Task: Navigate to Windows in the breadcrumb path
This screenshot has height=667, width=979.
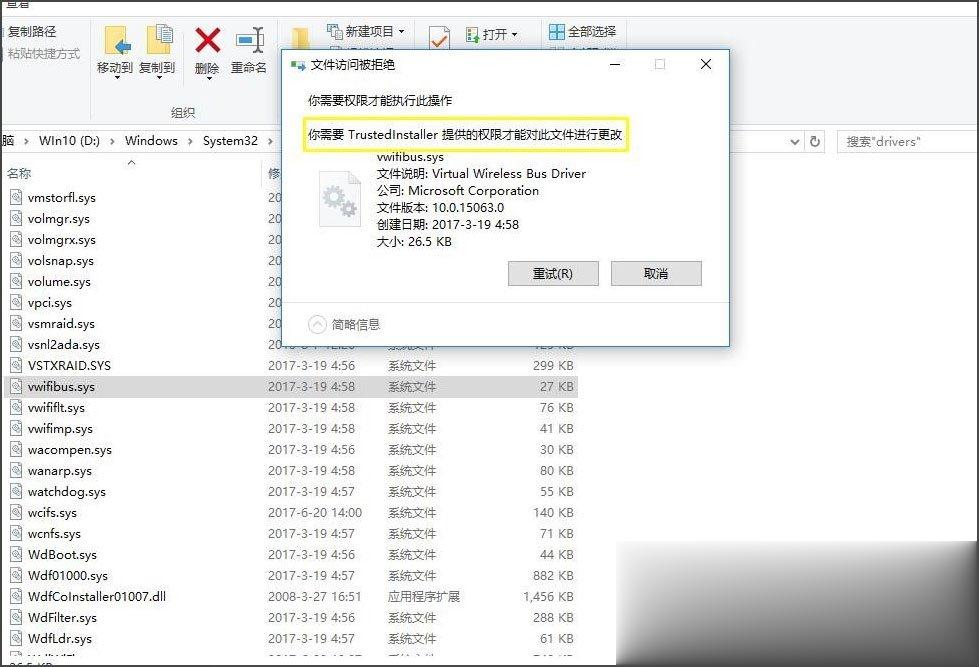Action: pyautogui.click(x=151, y=141)
